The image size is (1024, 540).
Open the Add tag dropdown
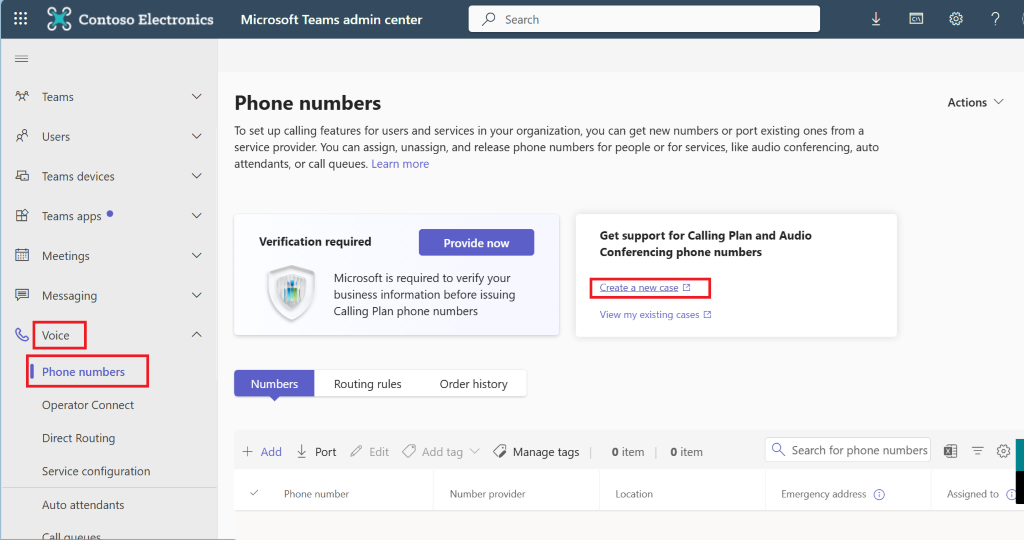coord(441,452)
